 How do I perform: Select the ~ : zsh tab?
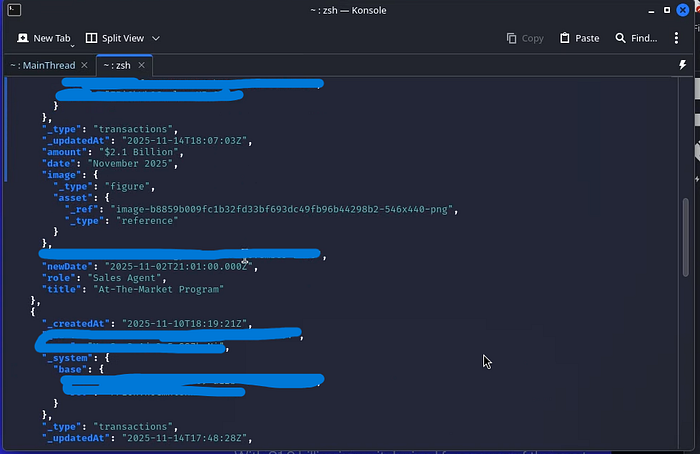coord(117,65)
